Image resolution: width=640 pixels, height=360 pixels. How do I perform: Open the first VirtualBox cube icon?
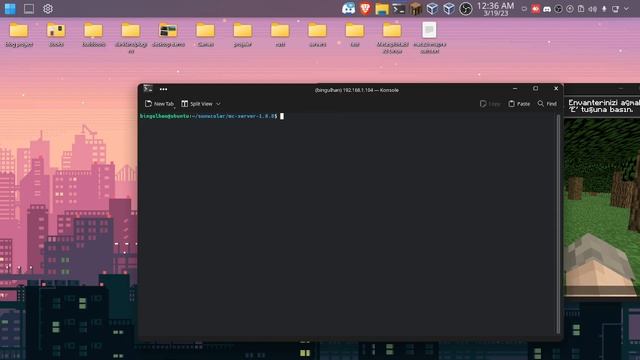tap(432, 9)
